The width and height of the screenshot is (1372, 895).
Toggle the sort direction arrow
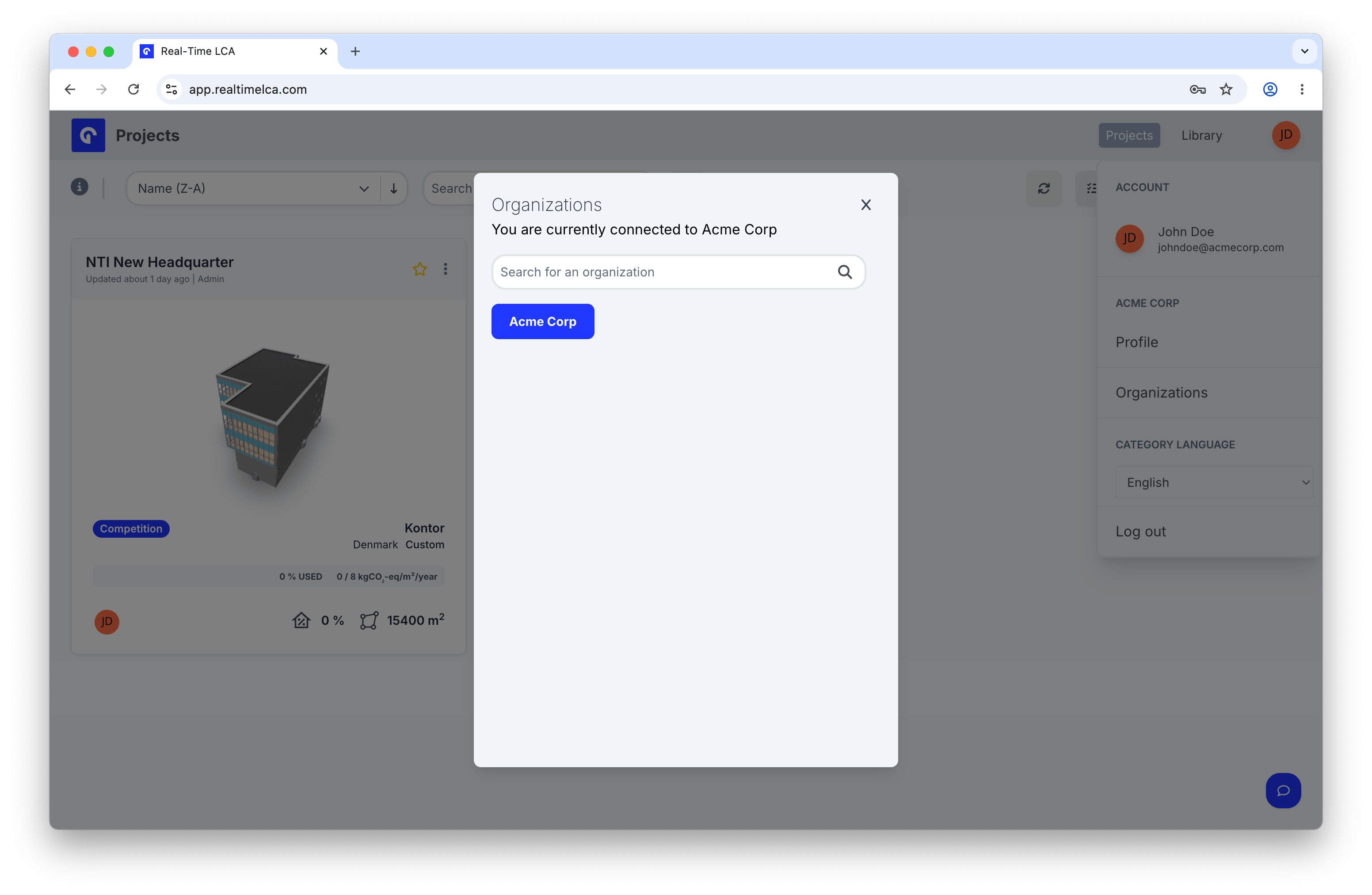pos(394,188)
